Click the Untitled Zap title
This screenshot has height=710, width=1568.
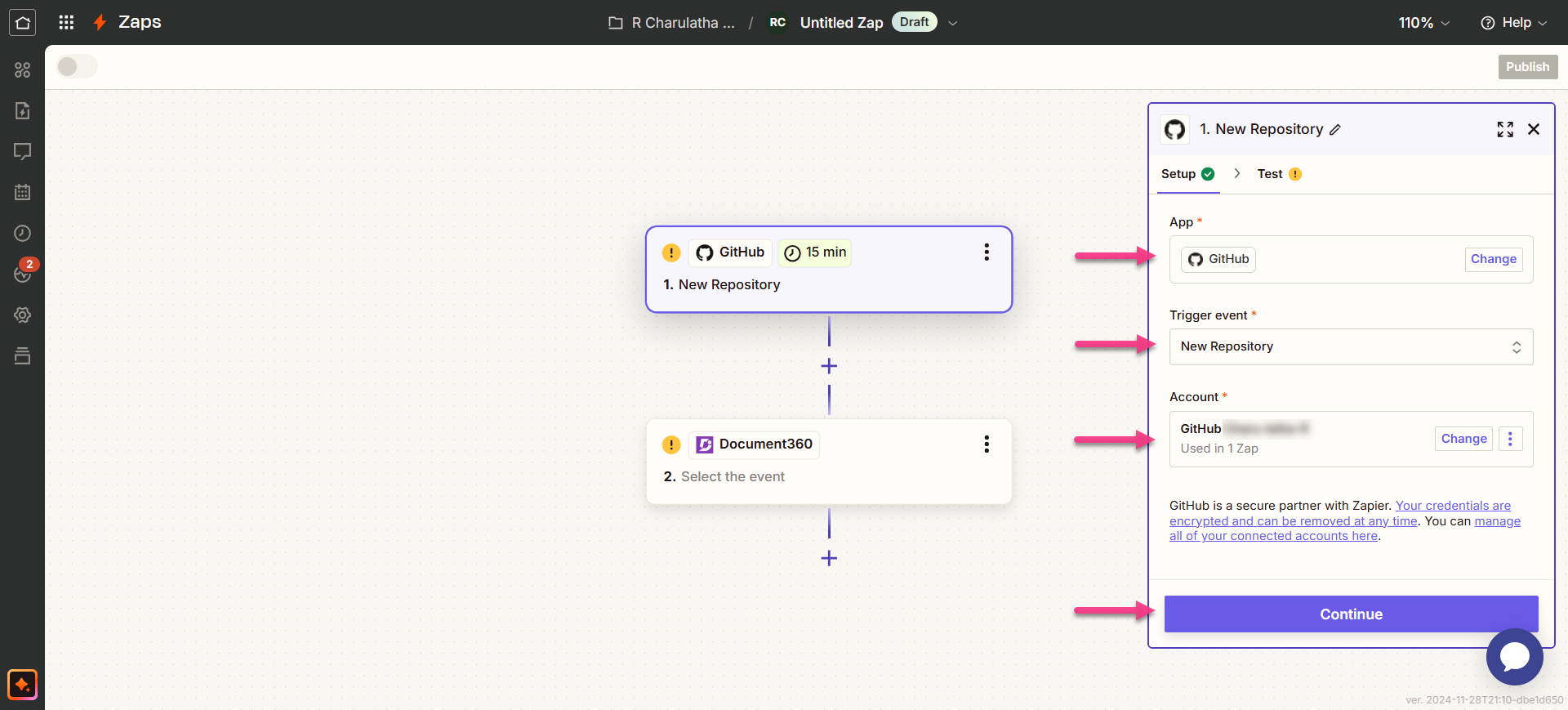pos(841,23)
